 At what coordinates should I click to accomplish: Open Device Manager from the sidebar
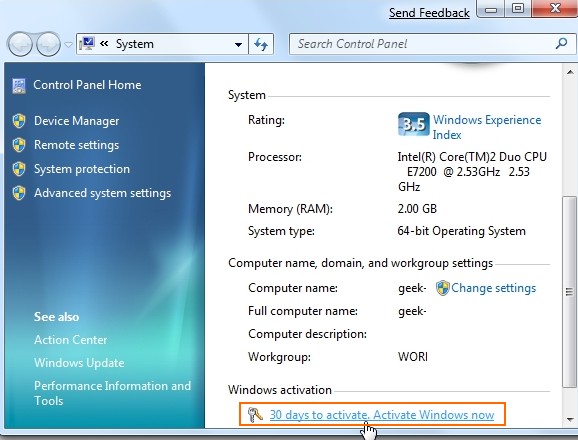click(x=76, y=121)
